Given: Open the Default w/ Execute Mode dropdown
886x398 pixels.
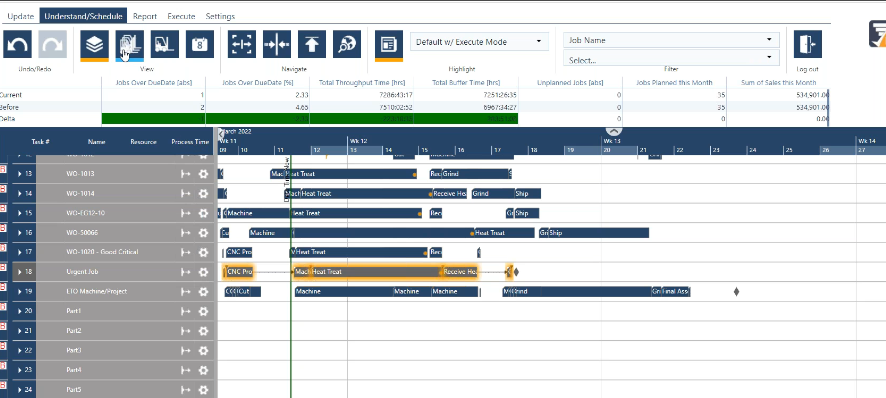Looking at the screenshot, I should [x=479, y=42].
